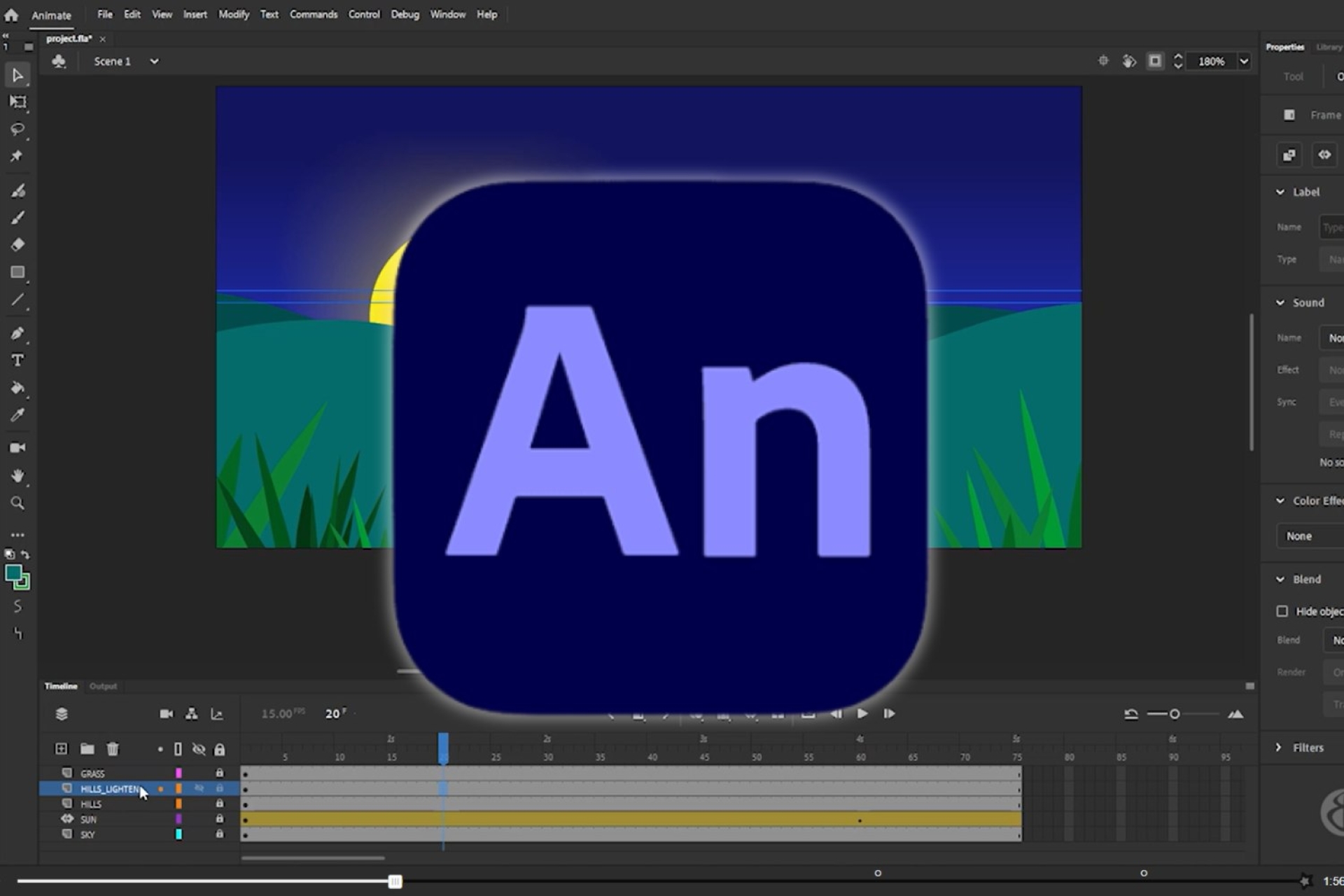This screenshot has width=1344, height=896.
Task: Open the File menu
Action: click(x=105, y=14)
